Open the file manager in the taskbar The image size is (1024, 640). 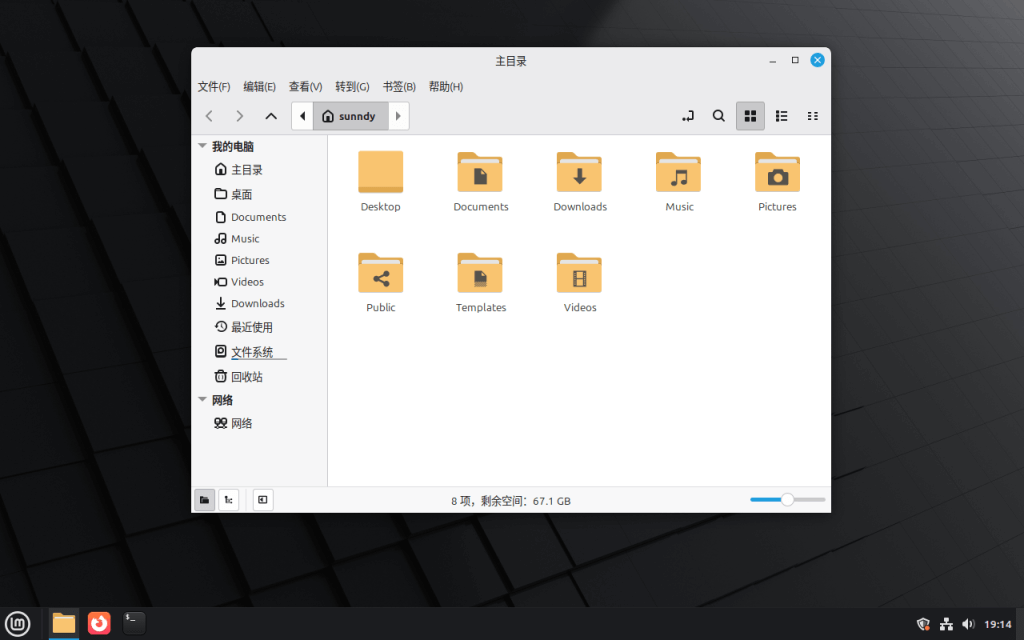64,624
